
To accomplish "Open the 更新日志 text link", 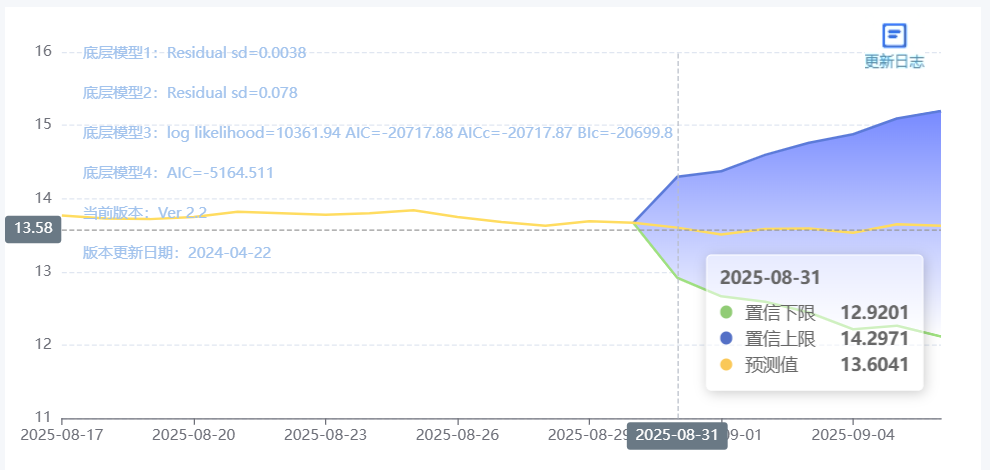I will pyautogui.click(x=894, y=61).
